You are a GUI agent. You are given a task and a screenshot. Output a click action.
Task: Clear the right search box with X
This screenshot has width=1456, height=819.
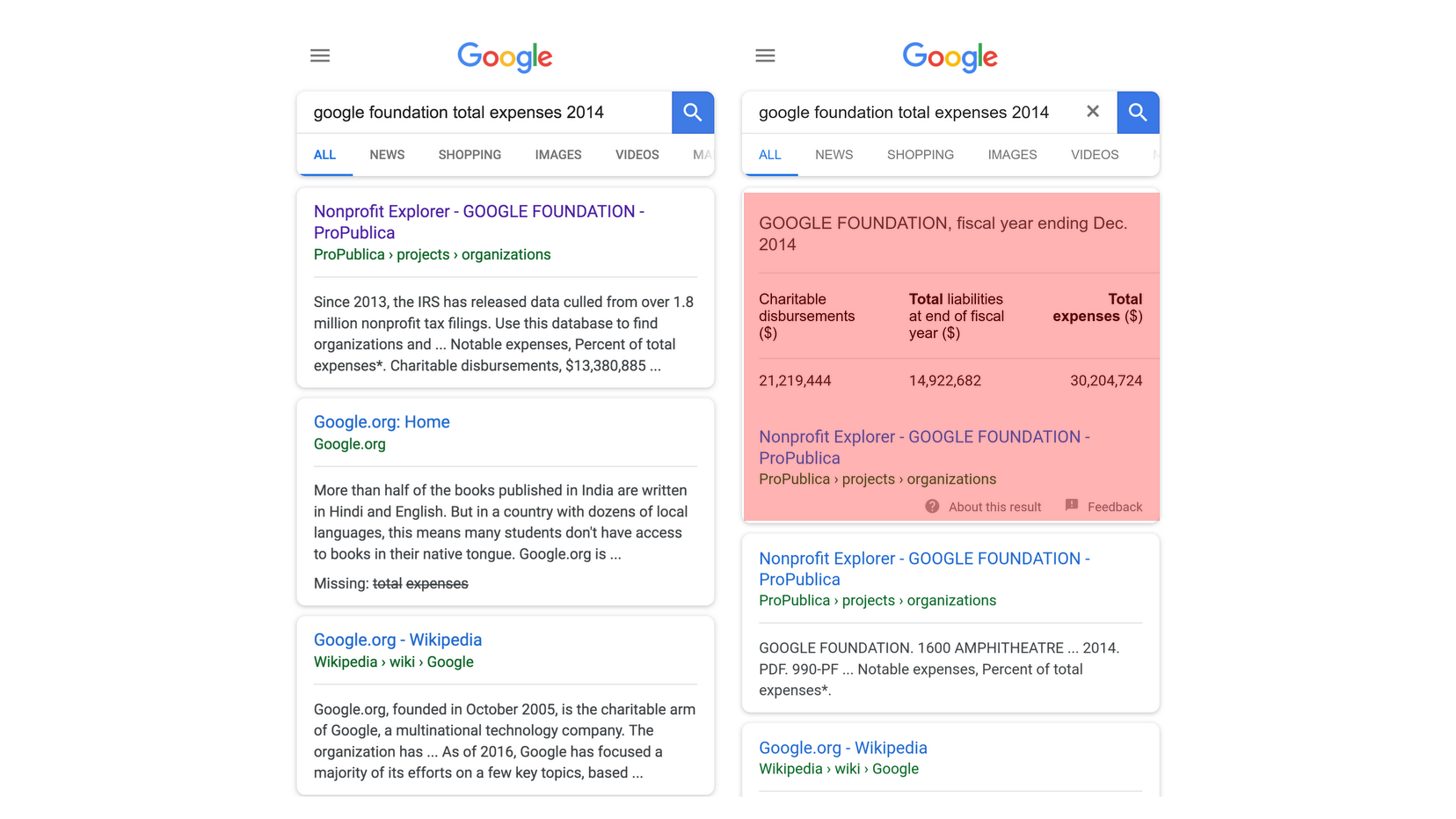pyautogui.click(x=1093, y=112)
